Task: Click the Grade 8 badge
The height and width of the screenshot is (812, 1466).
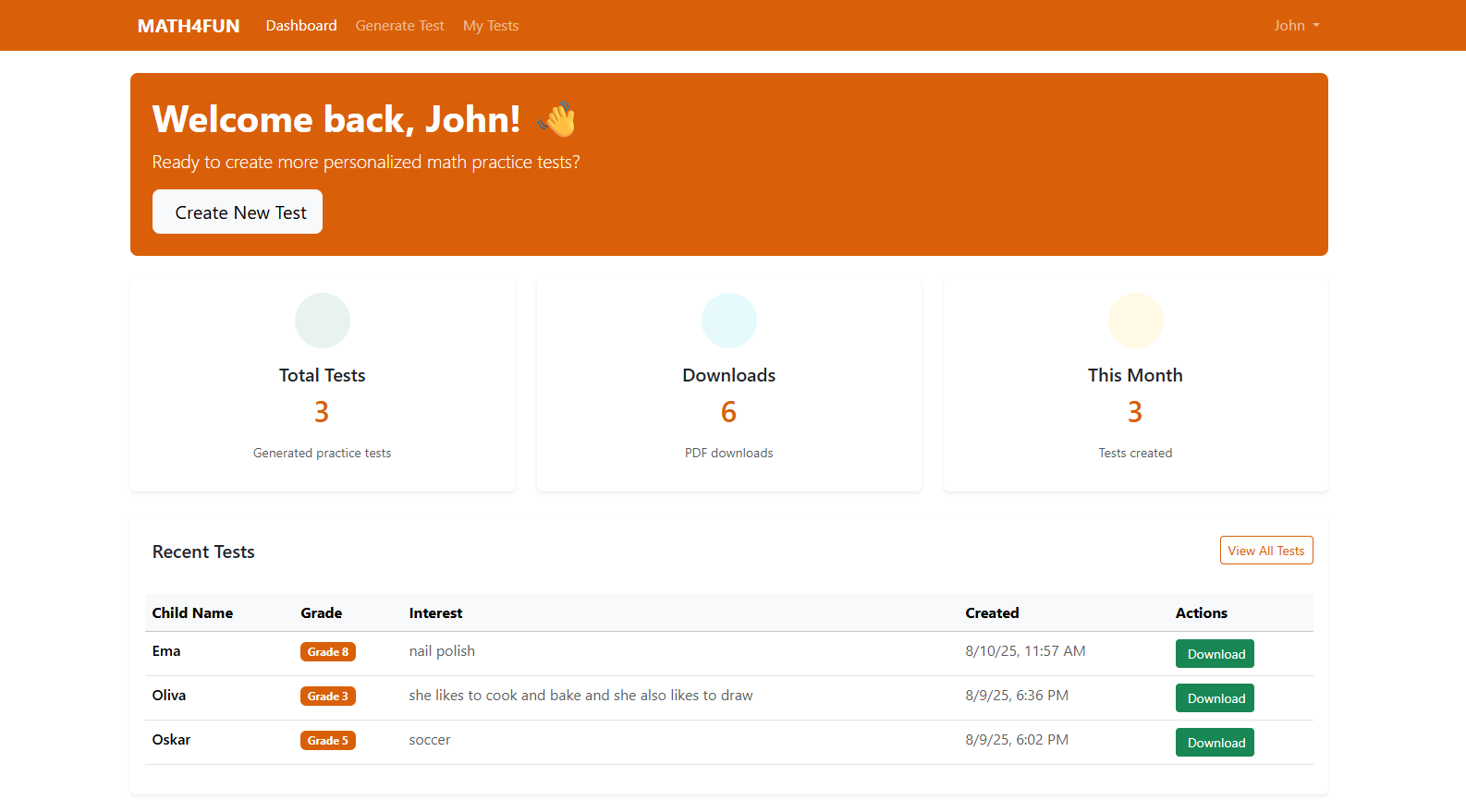Action: tap(328, 652)
